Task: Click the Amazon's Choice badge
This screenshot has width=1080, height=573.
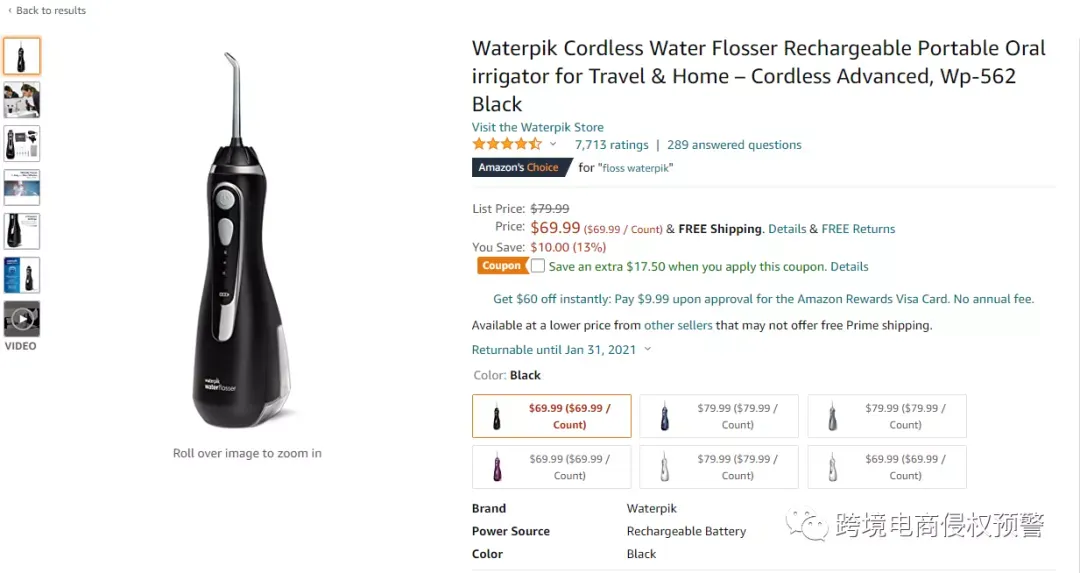Action: (x=518, y=168)
